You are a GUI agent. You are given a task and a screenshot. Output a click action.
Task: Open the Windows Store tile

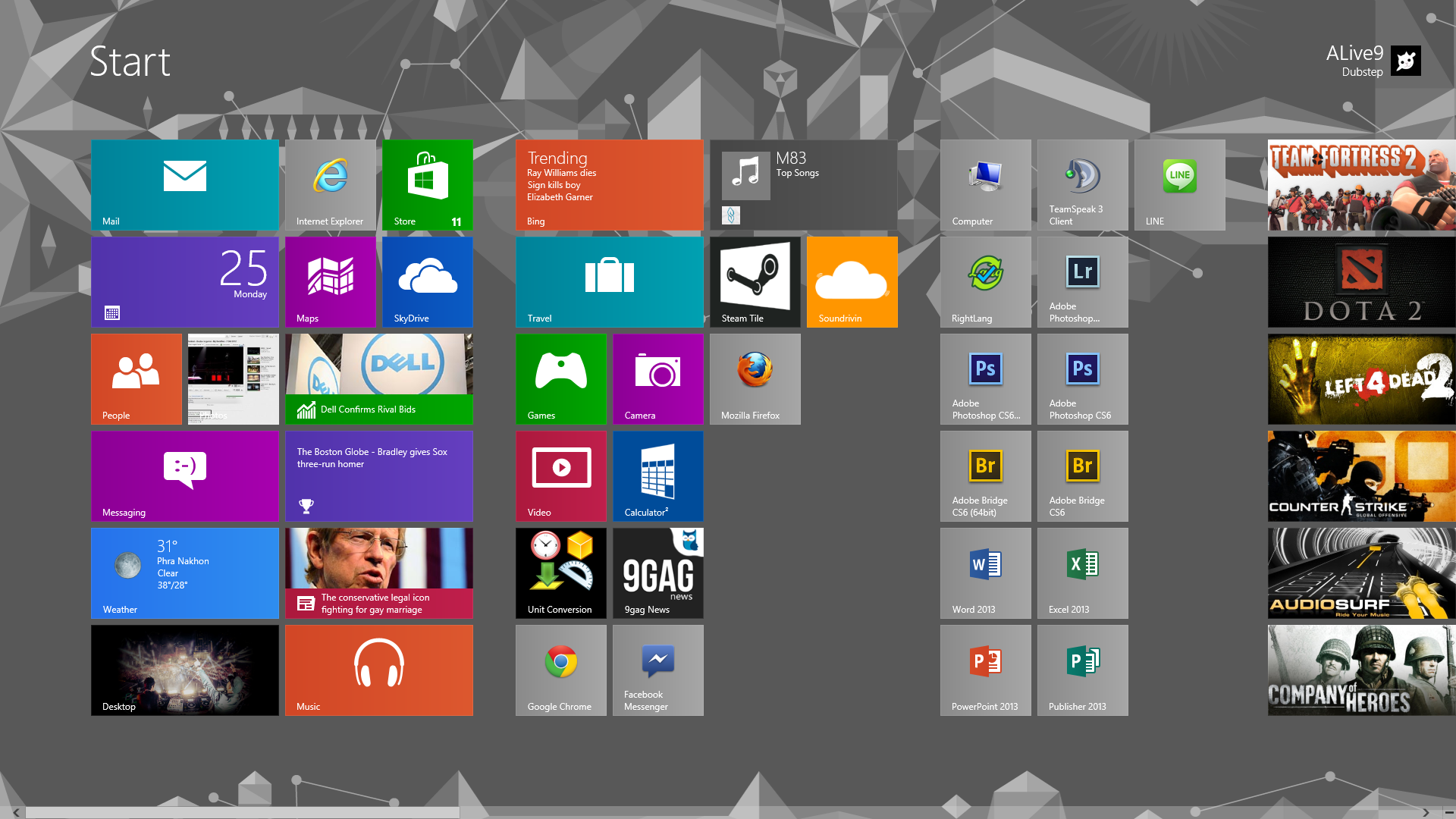[427, 184]
